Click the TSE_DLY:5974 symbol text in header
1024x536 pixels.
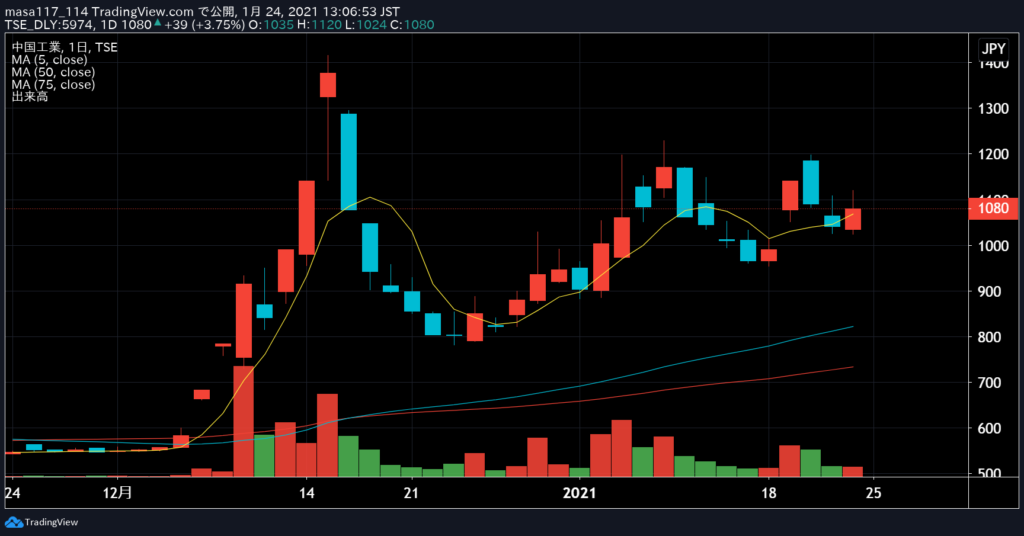pyautogui.click(x=50, y=25)
